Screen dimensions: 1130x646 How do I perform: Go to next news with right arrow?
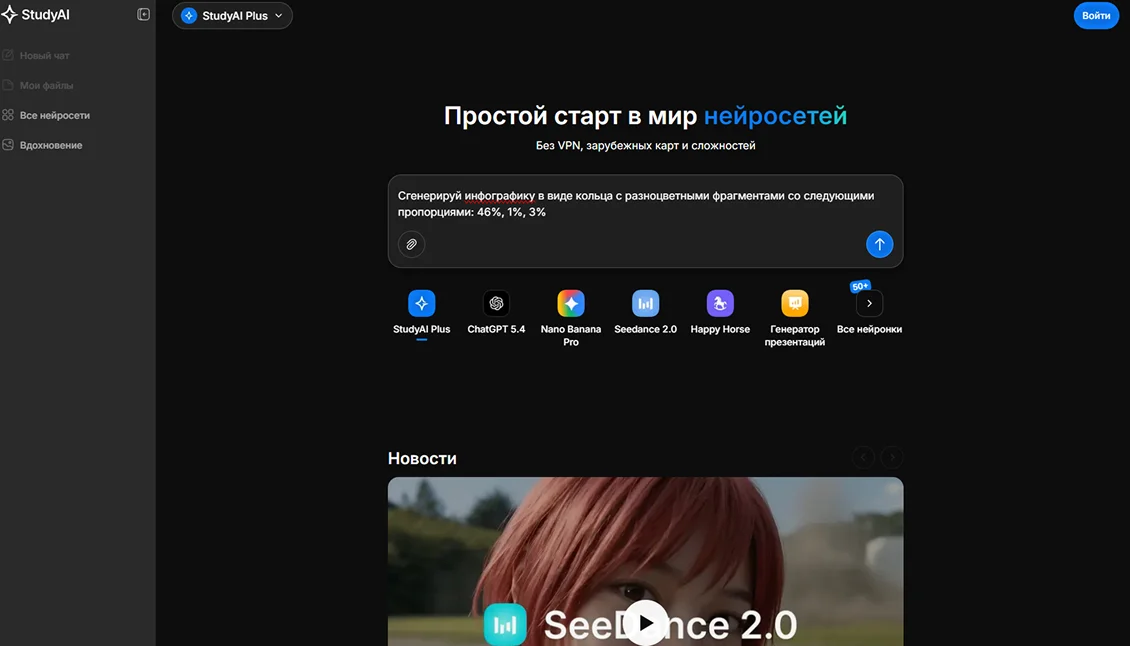click(x=892, y=457)
